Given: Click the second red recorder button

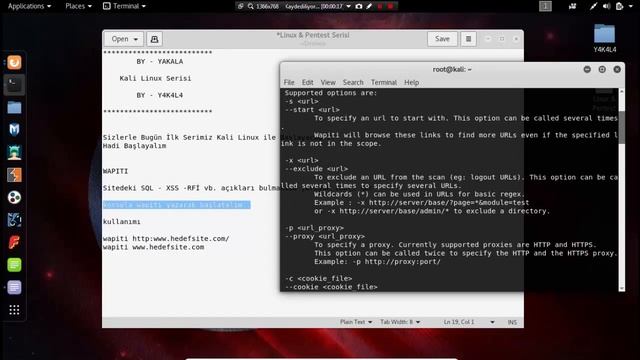Looking at the screenshot, I should (390, 6).
